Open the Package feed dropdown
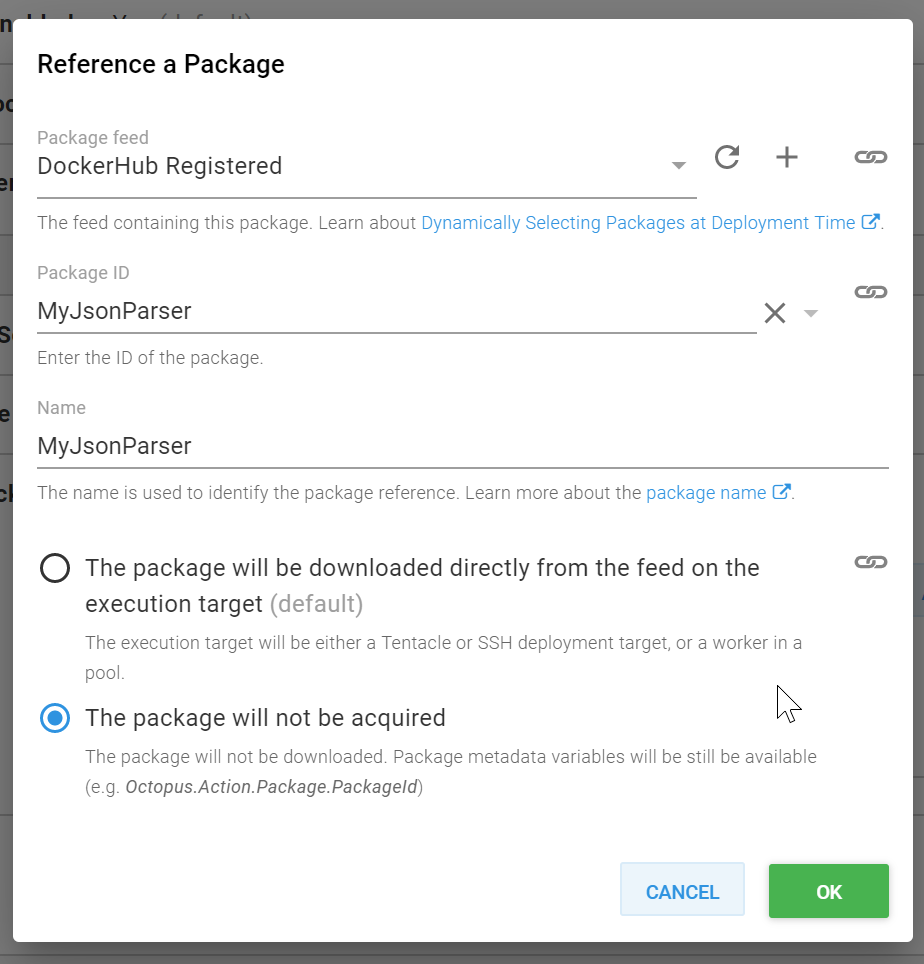 click(x=679, y=165)
